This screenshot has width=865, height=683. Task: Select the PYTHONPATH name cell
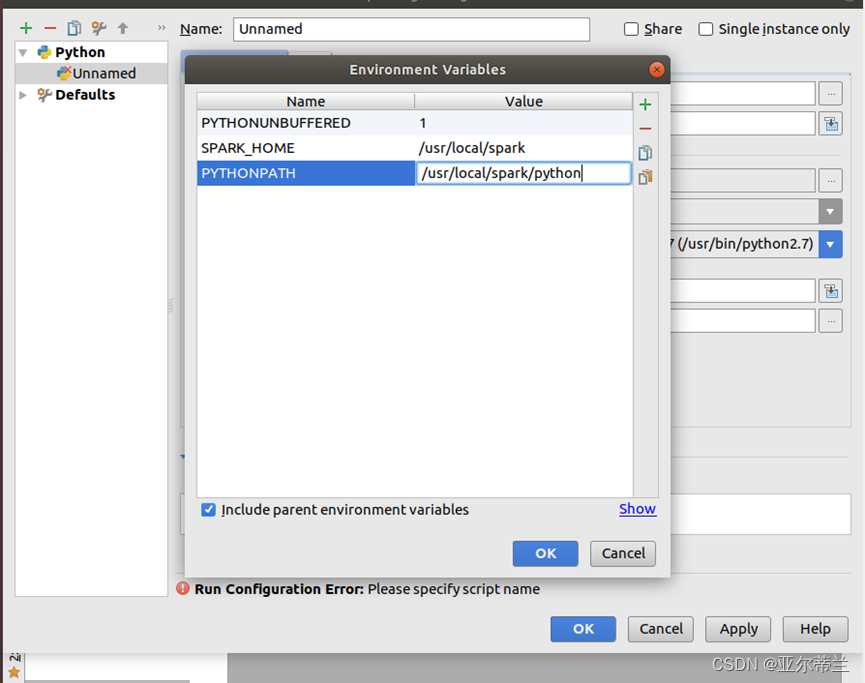(306, 173)
